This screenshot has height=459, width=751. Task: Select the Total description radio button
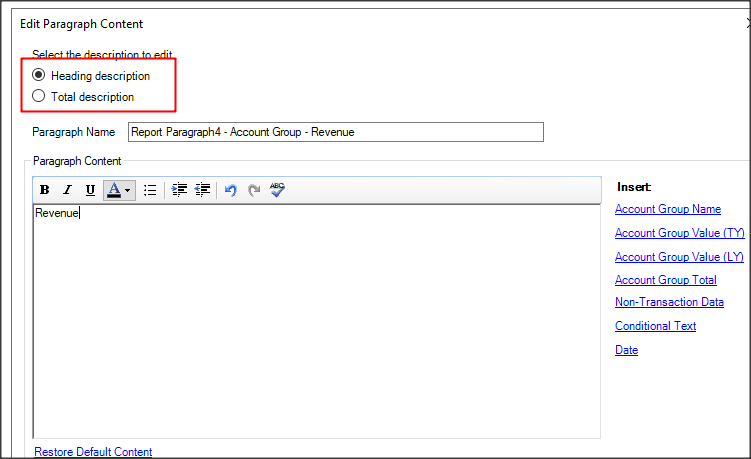pos(39,97)
